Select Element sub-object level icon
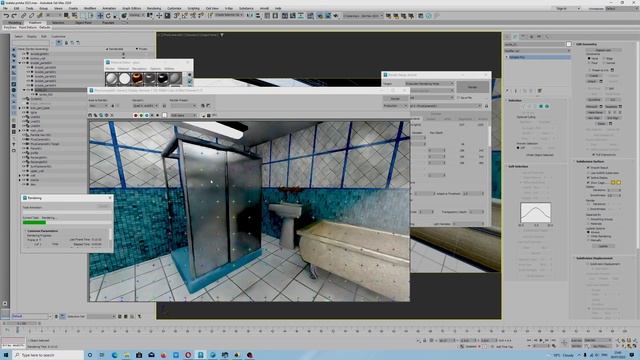 coord(547,106)
